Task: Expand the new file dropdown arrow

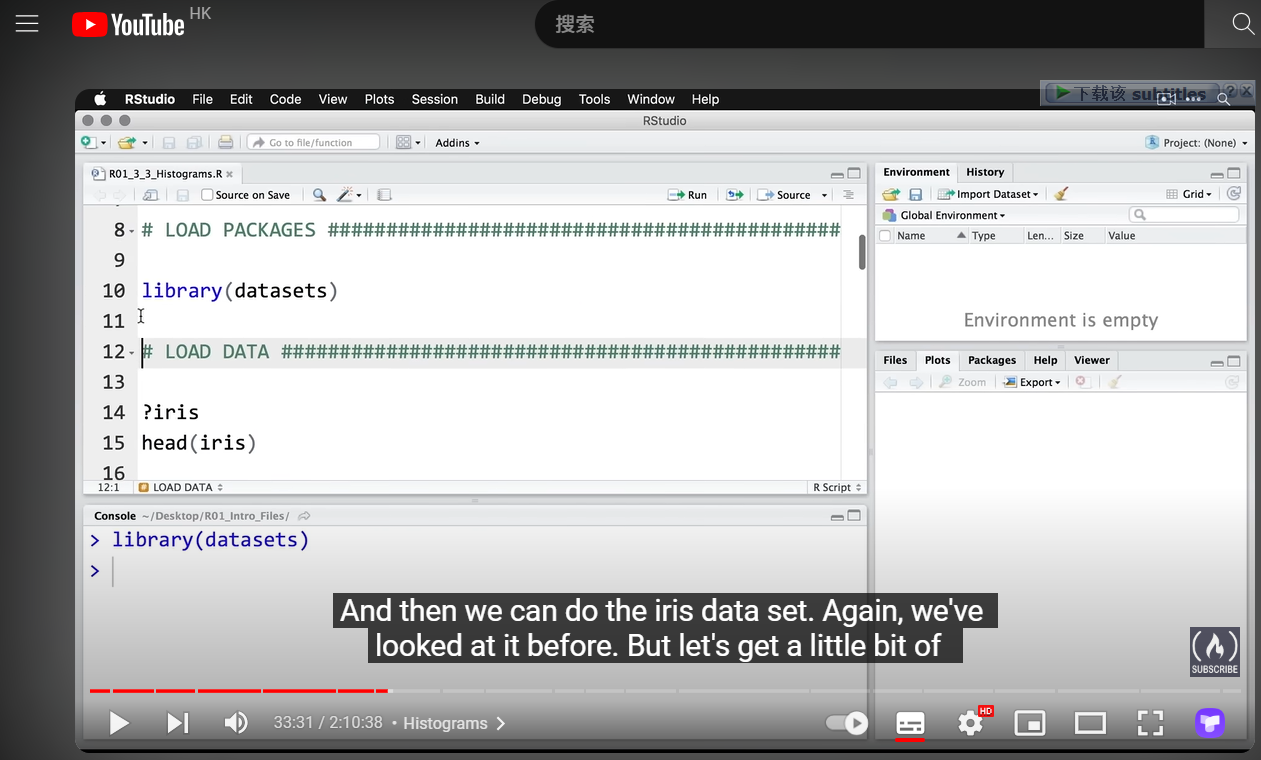Action: (x=103, y=143)
